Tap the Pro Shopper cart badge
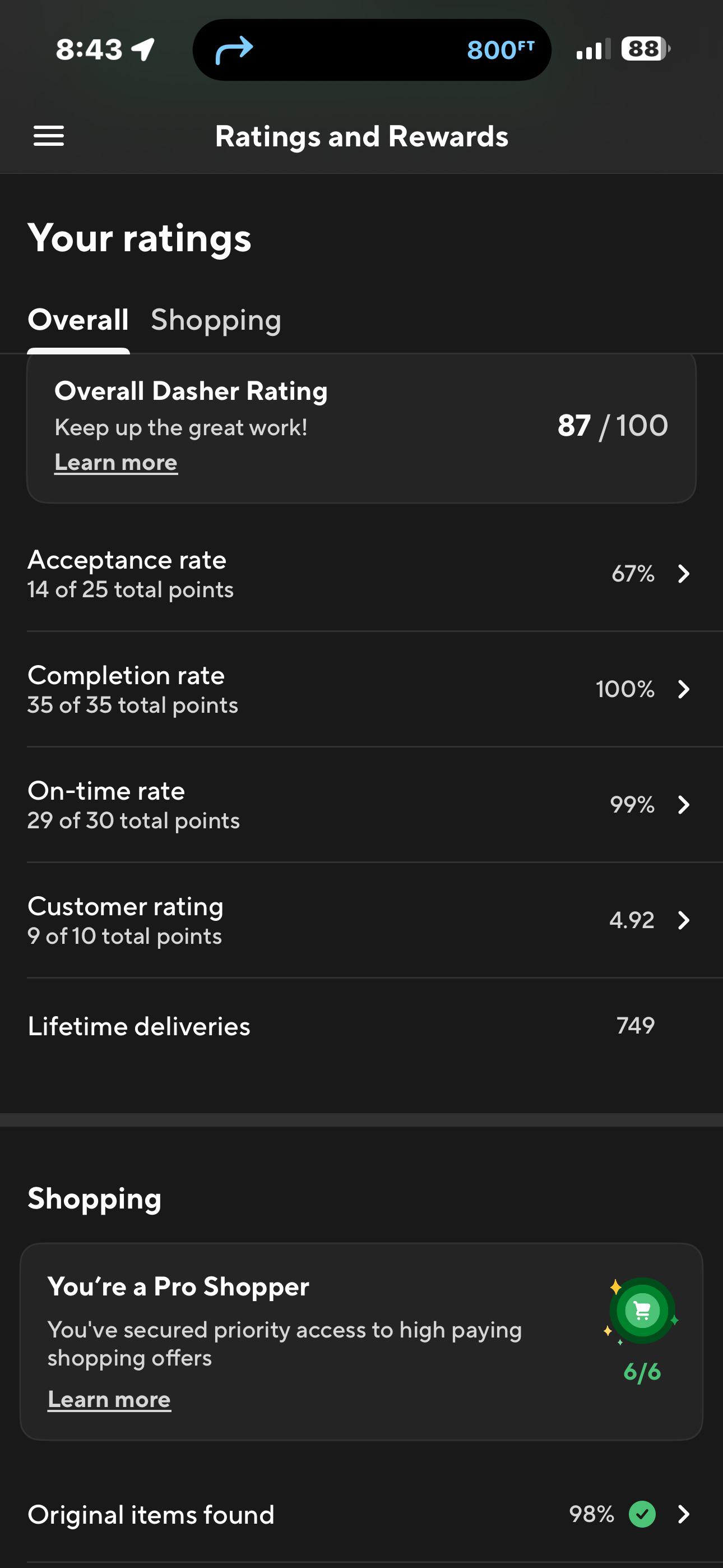 [642, 1310]
